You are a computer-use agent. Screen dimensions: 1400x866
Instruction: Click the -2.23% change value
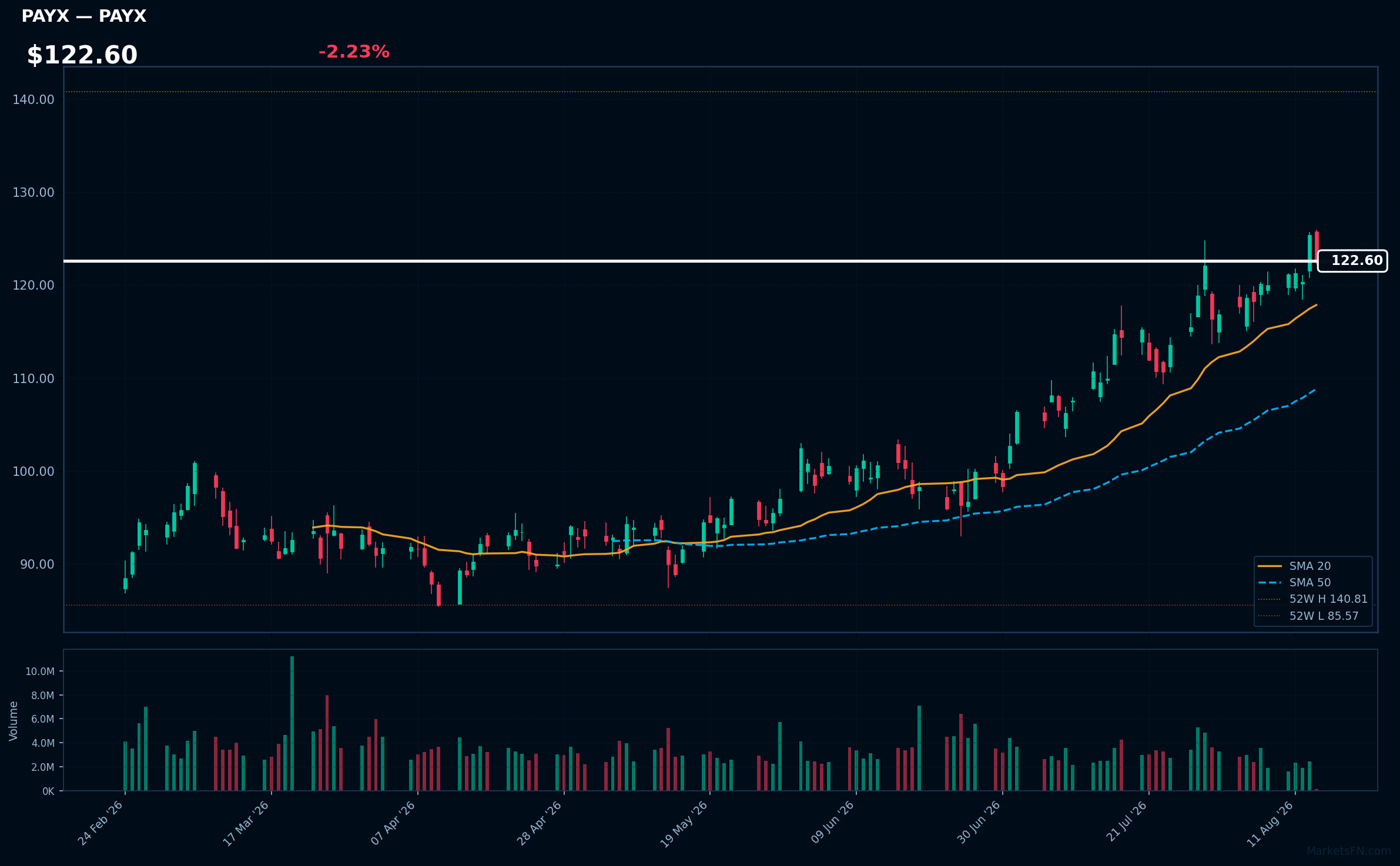[354, 52]
